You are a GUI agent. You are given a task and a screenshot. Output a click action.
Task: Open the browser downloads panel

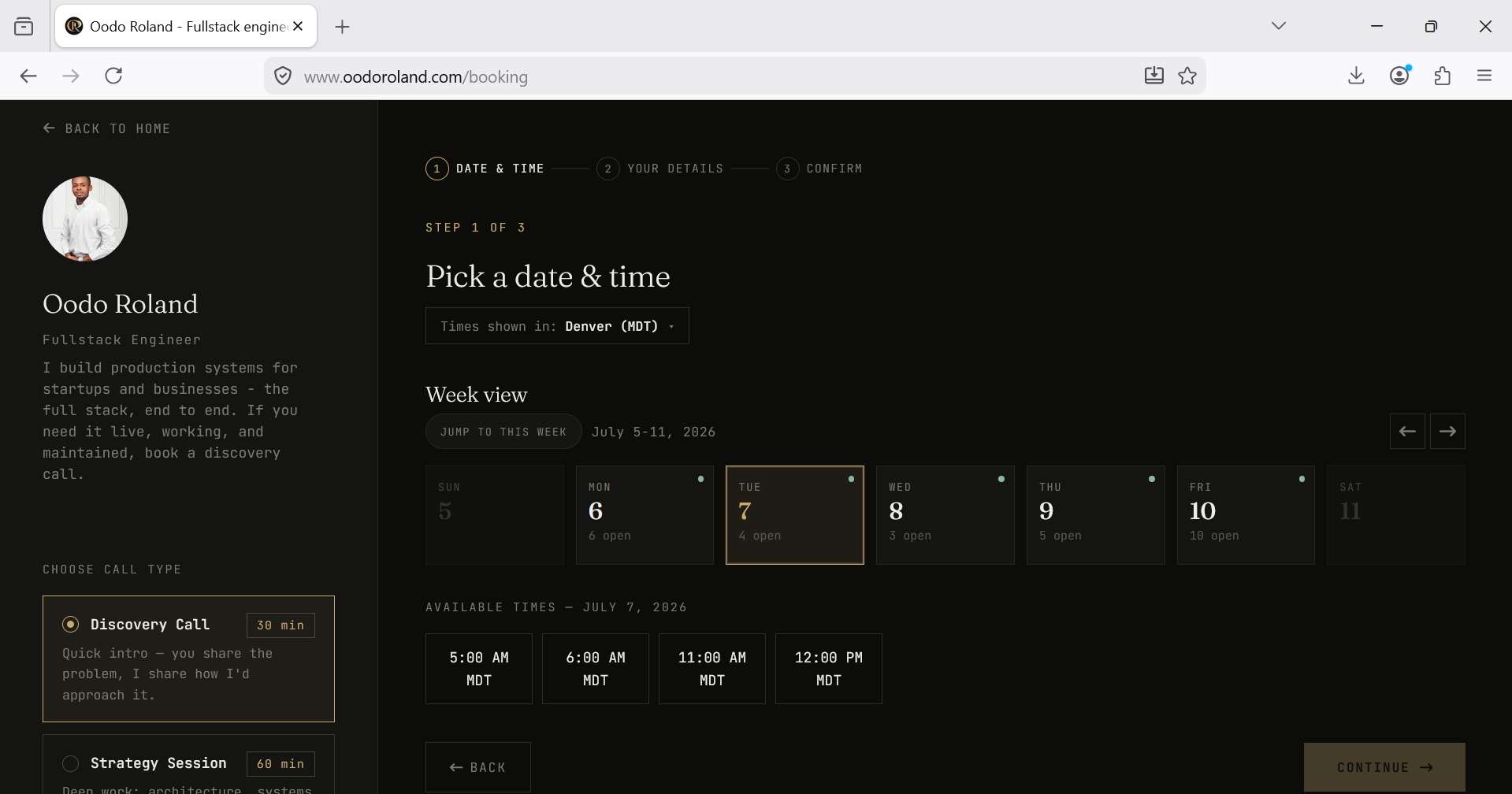pyautogui.click(x=1356, y=76)
